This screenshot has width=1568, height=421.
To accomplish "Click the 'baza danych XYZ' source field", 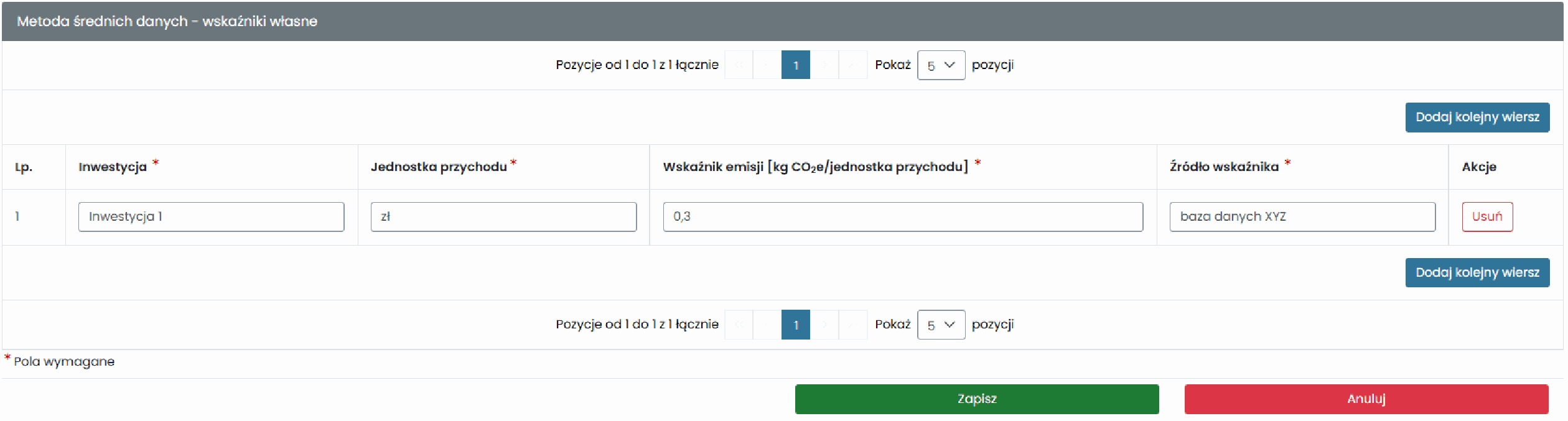I will 1302,217.
